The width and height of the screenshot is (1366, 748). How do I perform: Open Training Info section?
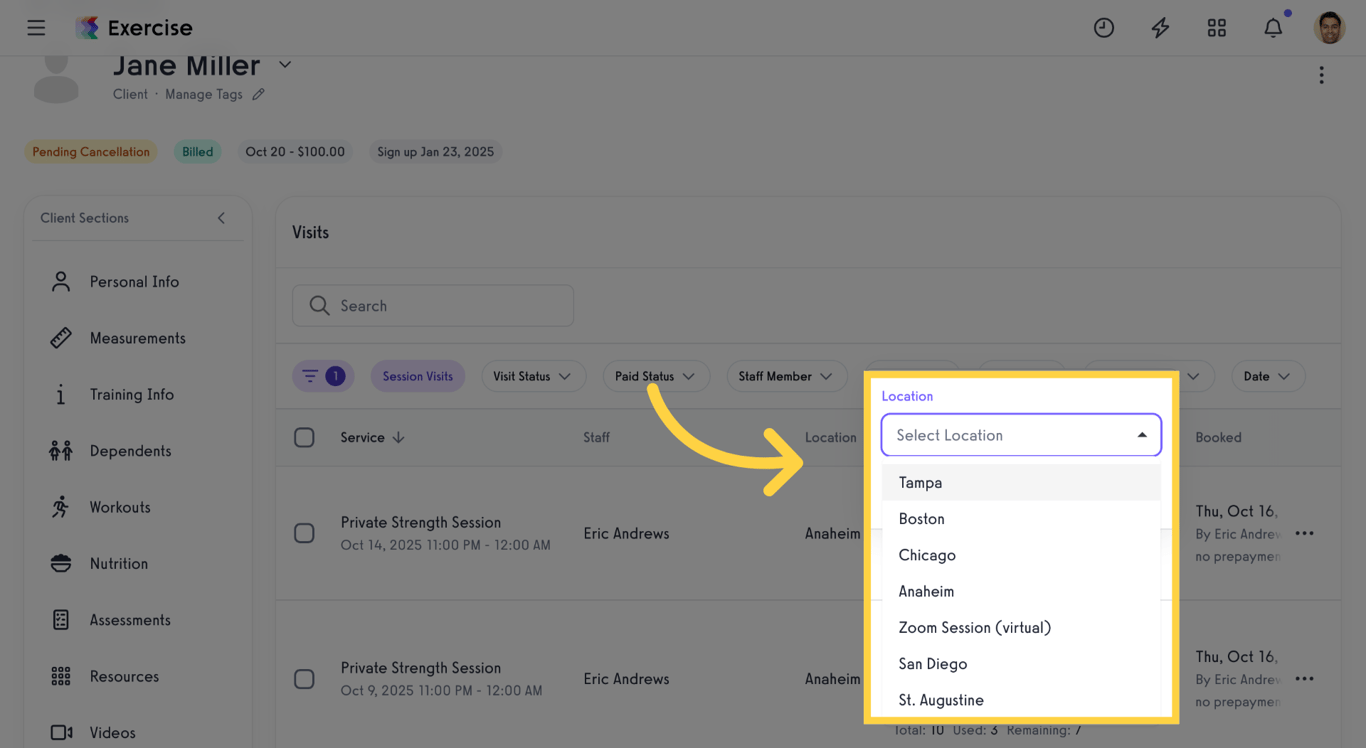tap(134, 395)
